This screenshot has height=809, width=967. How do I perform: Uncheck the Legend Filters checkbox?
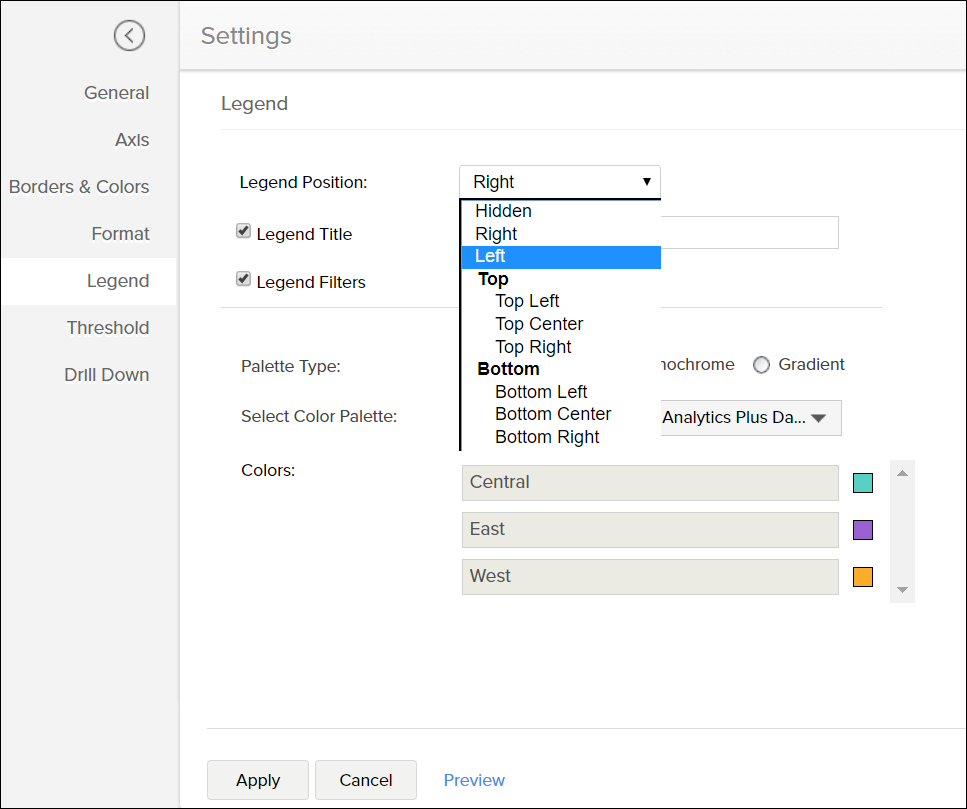[243, 280]
